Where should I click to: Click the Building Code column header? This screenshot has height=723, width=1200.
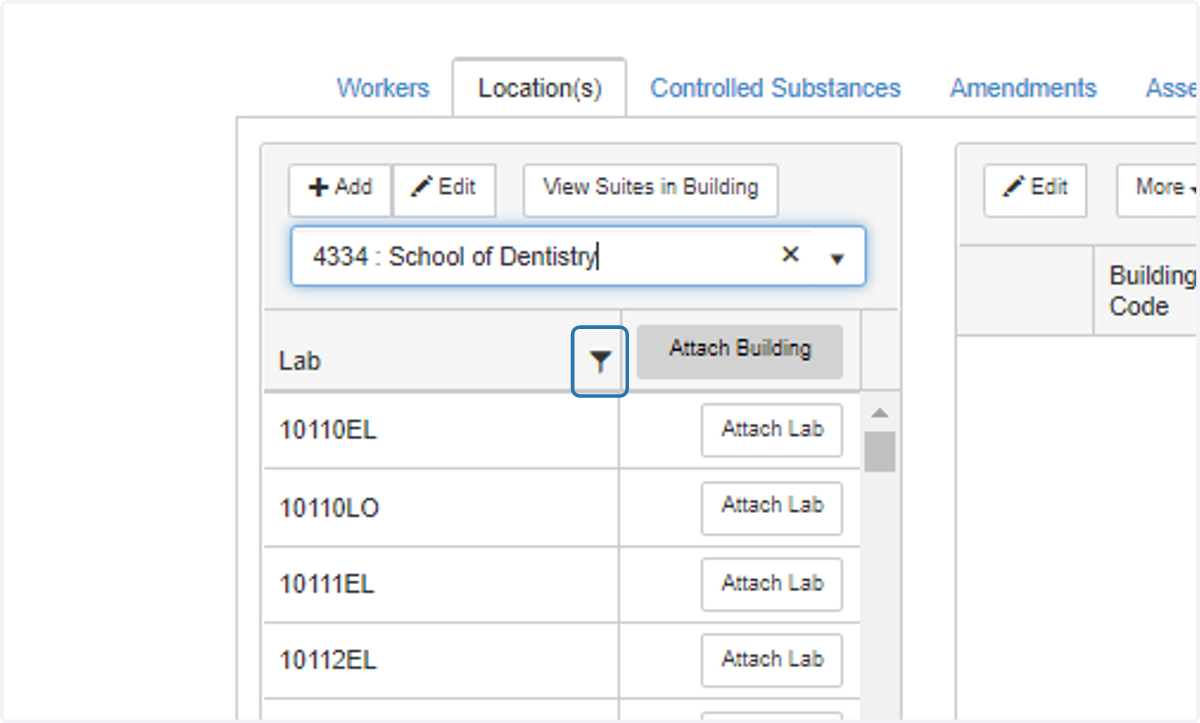click(x=1148, y=291)
